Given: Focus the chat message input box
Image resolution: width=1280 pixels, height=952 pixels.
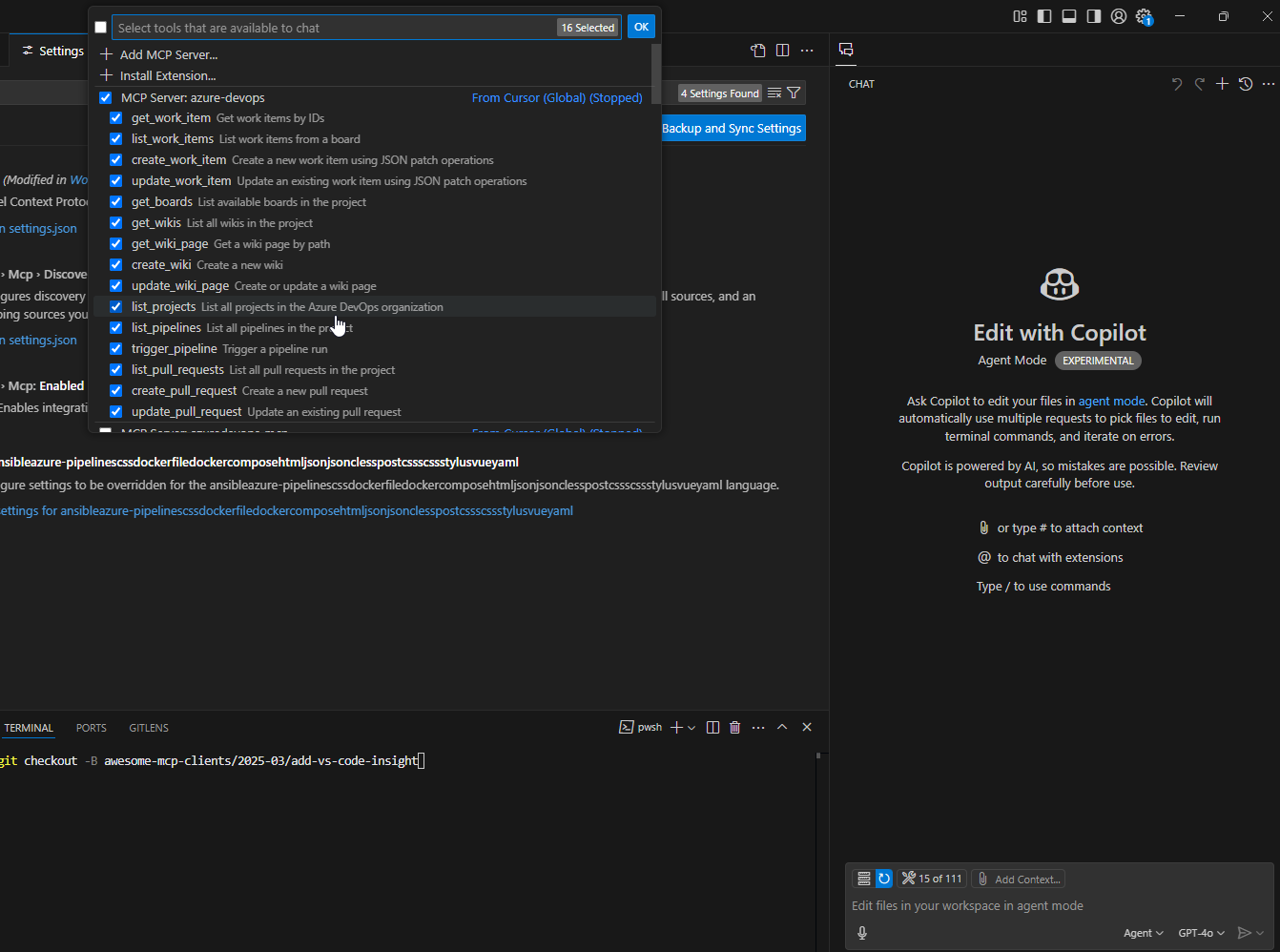Looking at the screenshot, I should coord(1059,906).
